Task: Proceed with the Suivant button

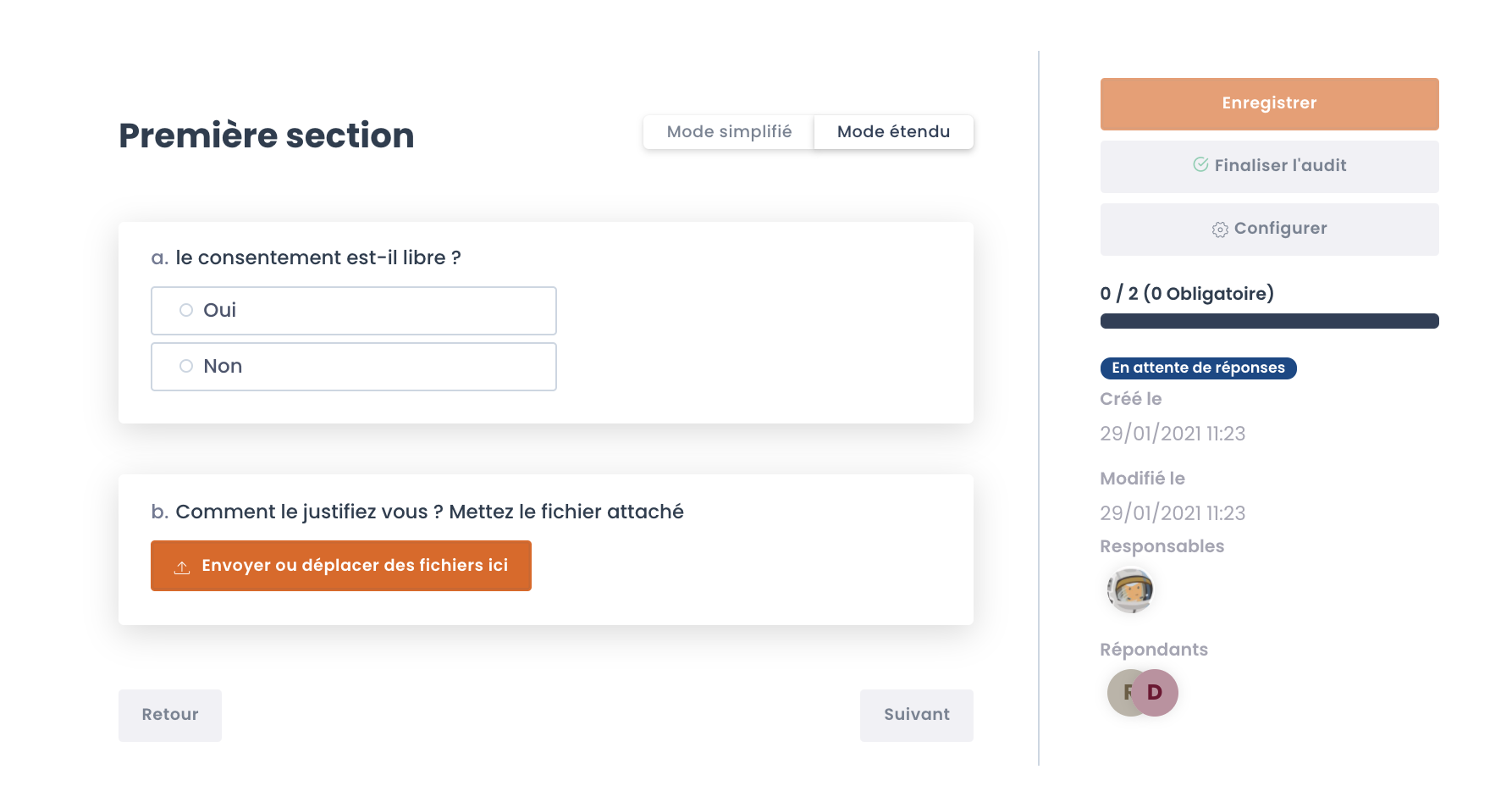Action: (x=916, y=716)
